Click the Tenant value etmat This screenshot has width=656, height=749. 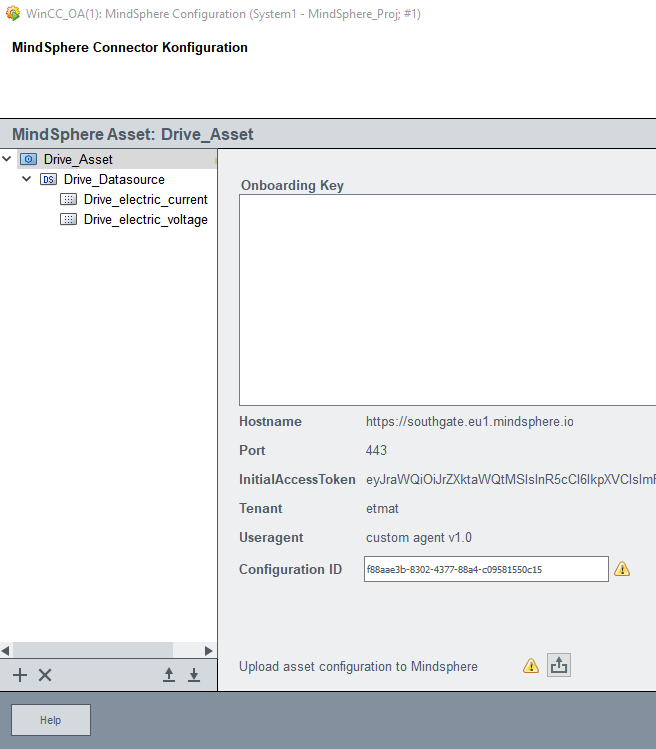382,508
